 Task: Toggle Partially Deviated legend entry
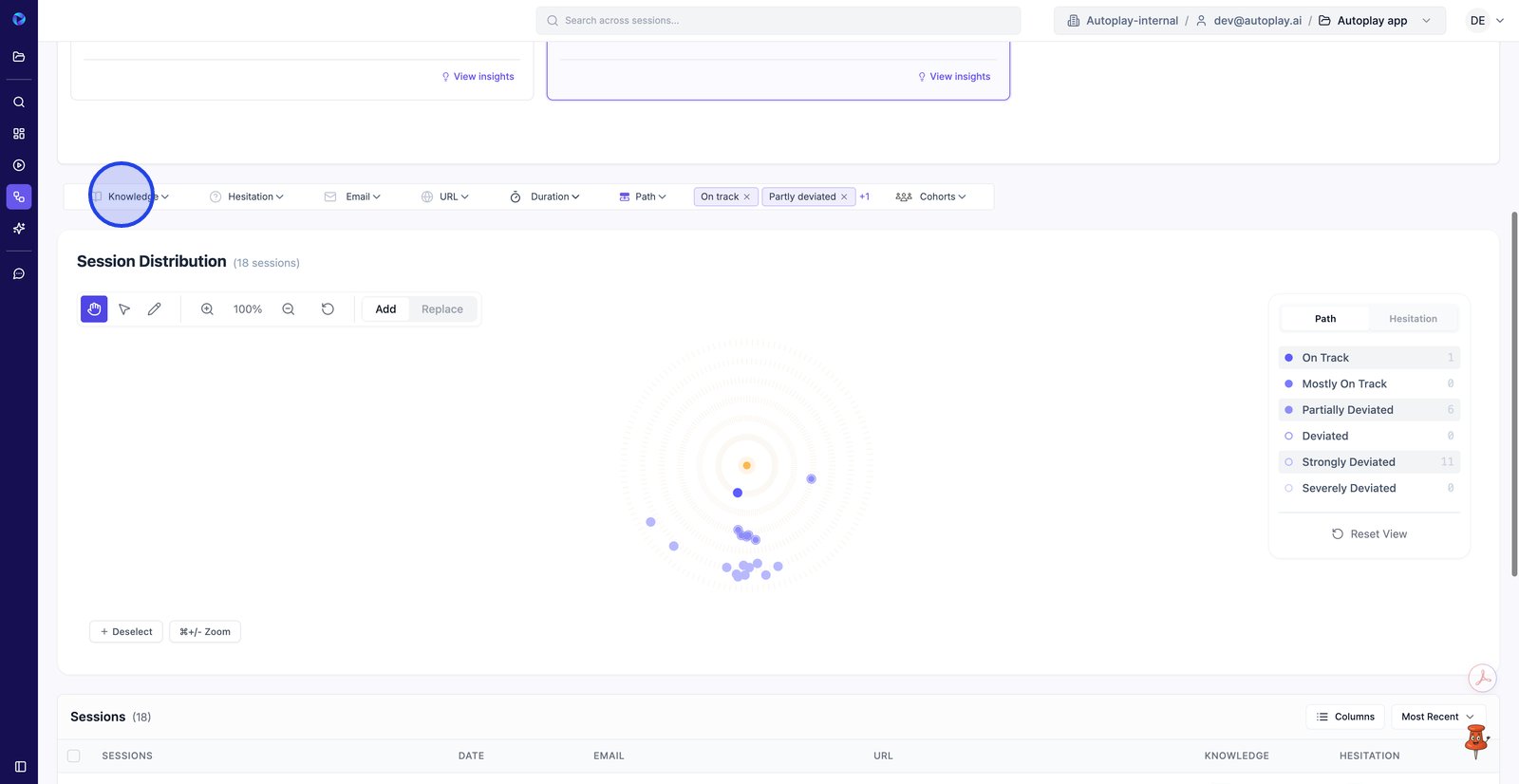tap(1347, 410)
